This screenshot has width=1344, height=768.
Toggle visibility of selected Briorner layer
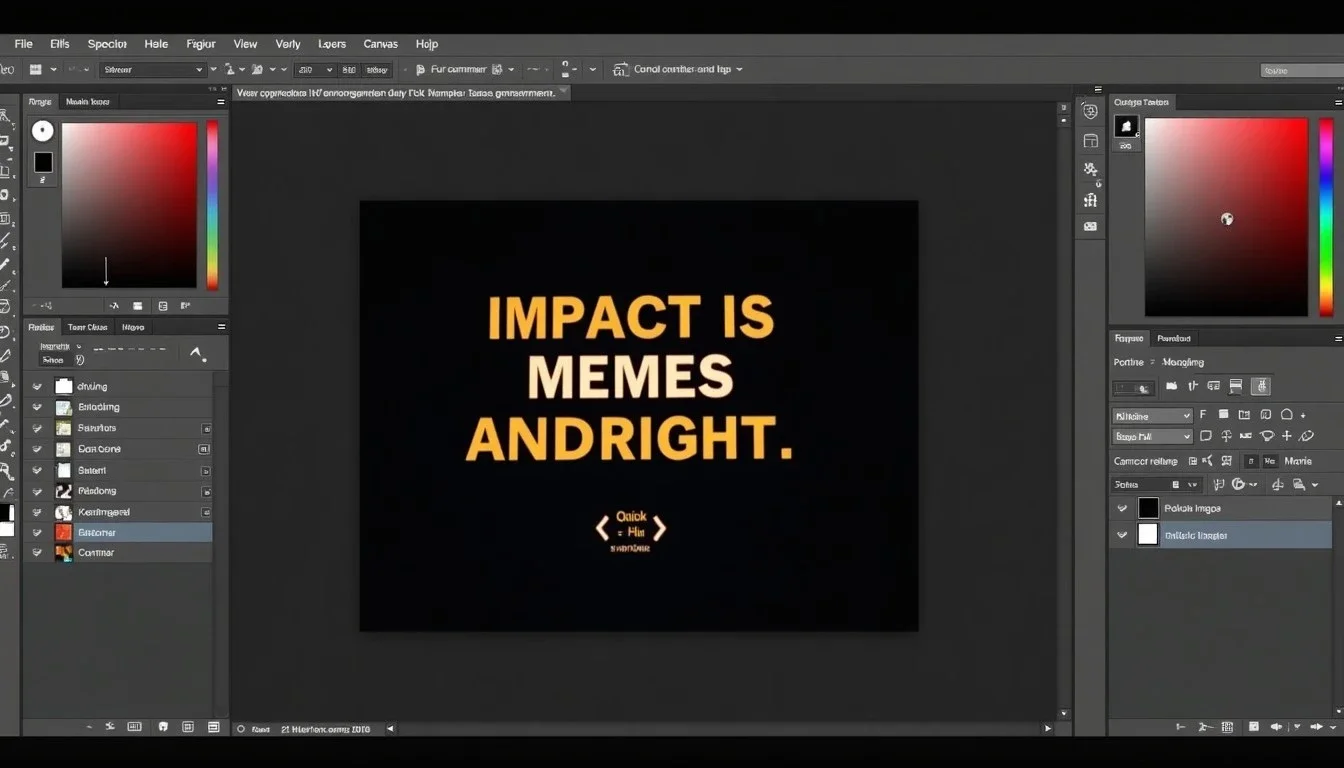(x=37, y=533)
